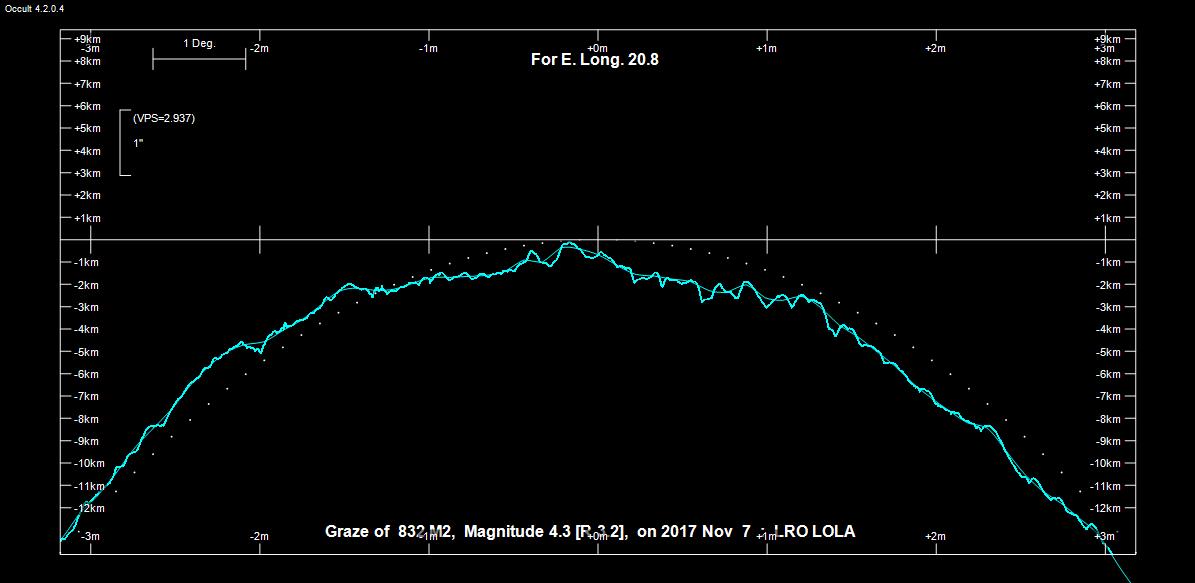Screen dimensions: 1195x583
Task: Click the '1 Deg.' scale bar
Action: [x=199, y=59]
